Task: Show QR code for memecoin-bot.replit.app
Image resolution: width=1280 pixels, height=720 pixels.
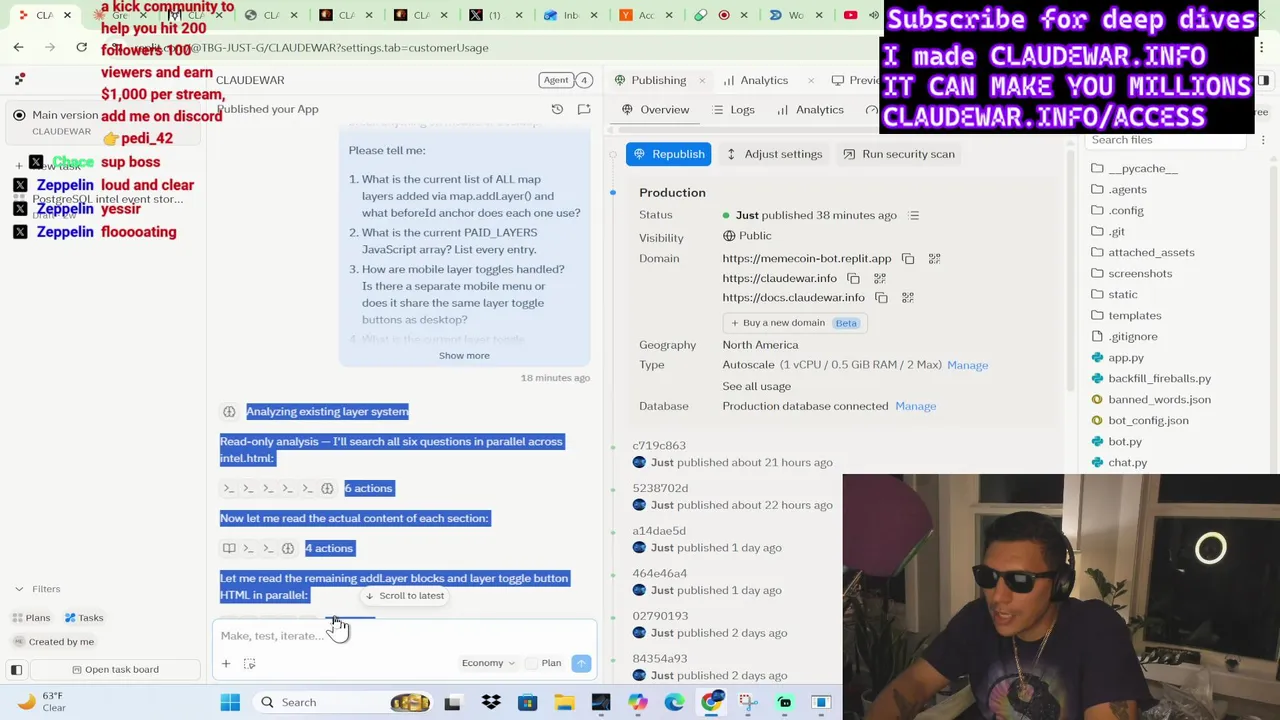Action: click(x=934, y=259)
